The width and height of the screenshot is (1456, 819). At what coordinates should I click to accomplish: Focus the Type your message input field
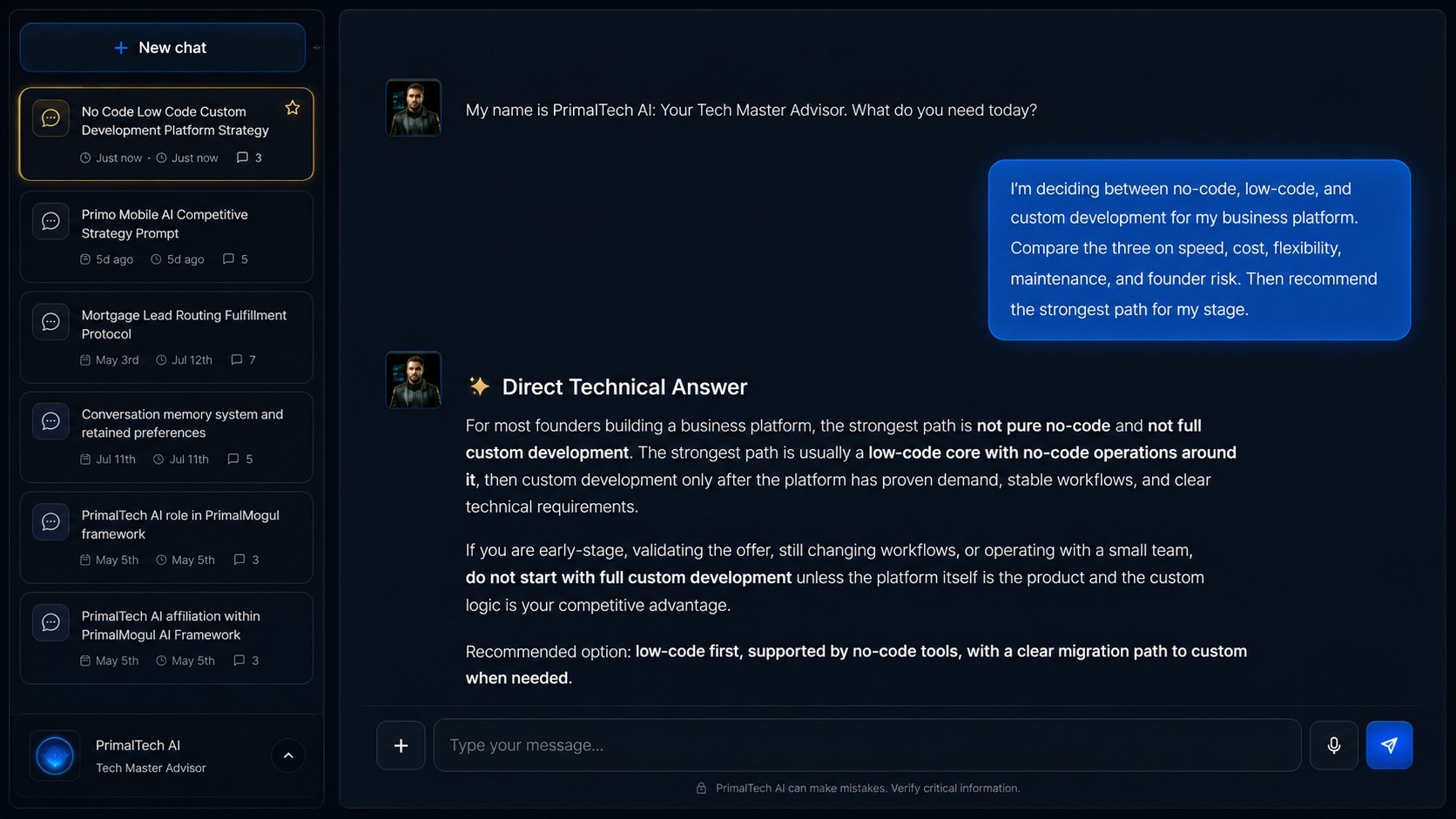pyautogui.click(x=867, y=745)
